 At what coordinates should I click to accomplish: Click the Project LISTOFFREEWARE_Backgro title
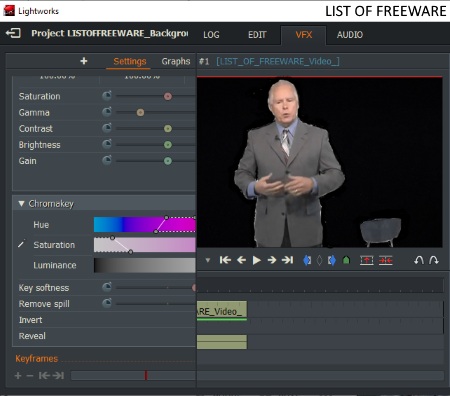pyautogui.click(x=110, y=33)
